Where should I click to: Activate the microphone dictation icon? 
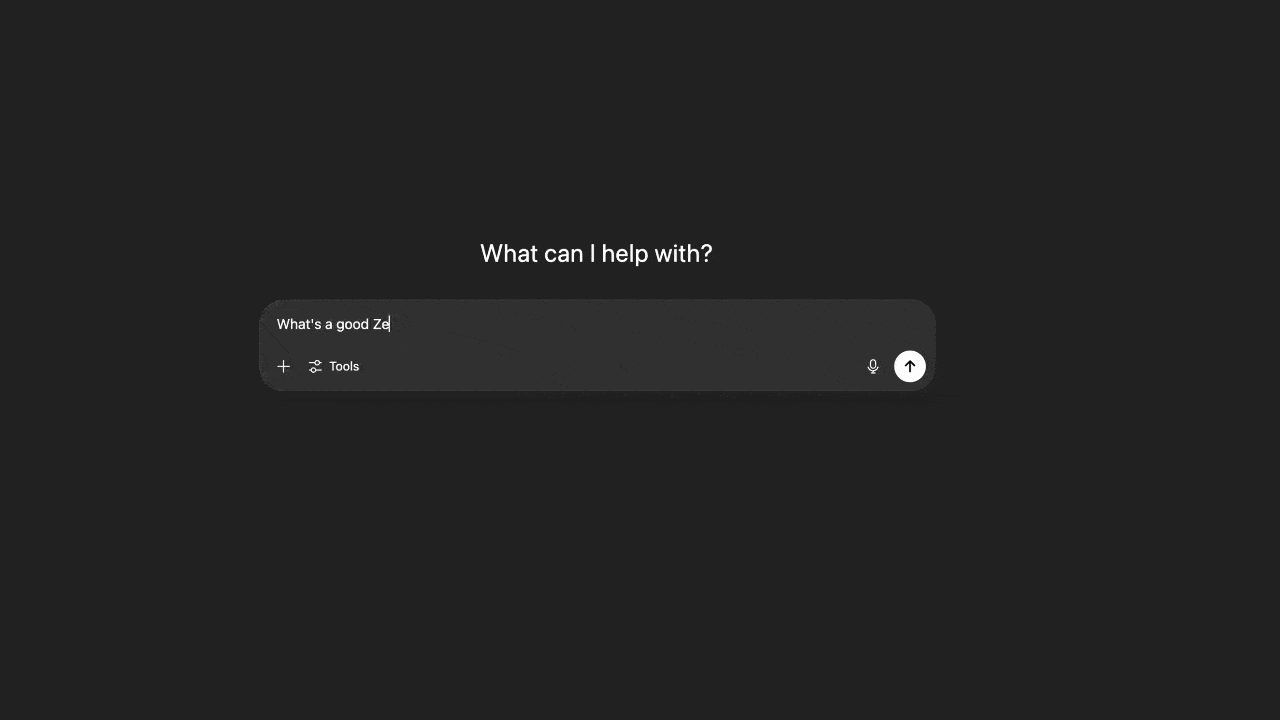click(873, 367)
